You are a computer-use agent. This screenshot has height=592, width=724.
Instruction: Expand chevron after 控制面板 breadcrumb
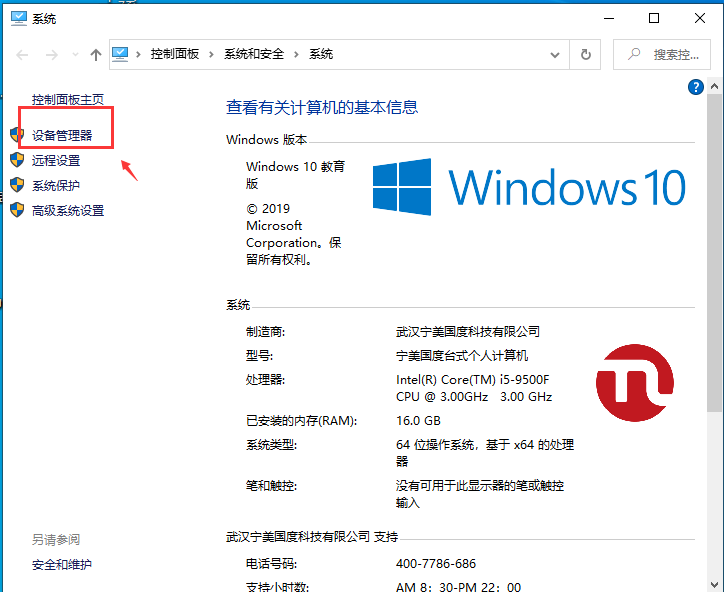pos(211,54)
